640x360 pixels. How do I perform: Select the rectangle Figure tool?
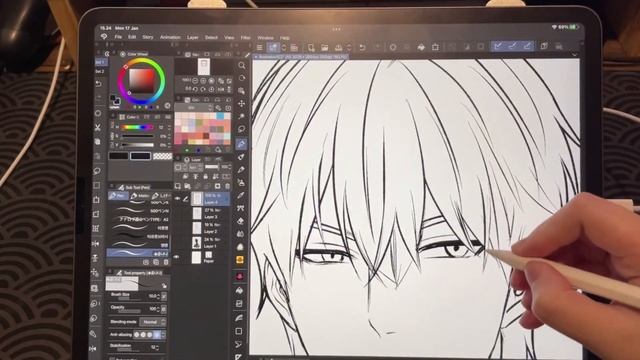pyautogui.click(x=239, y=331)
